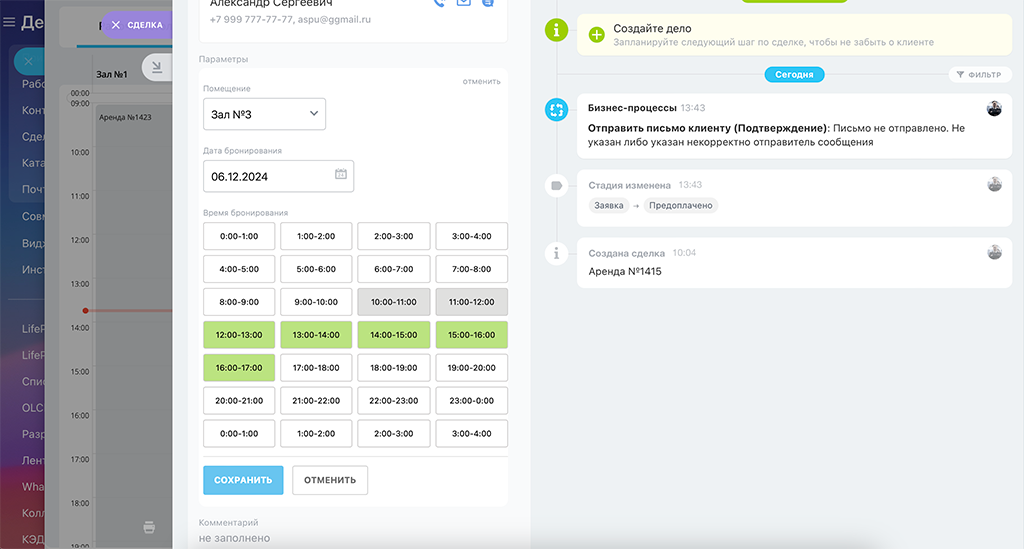
Task: Click the green plus icon in Создайте дело
Action: coord(597,35)
